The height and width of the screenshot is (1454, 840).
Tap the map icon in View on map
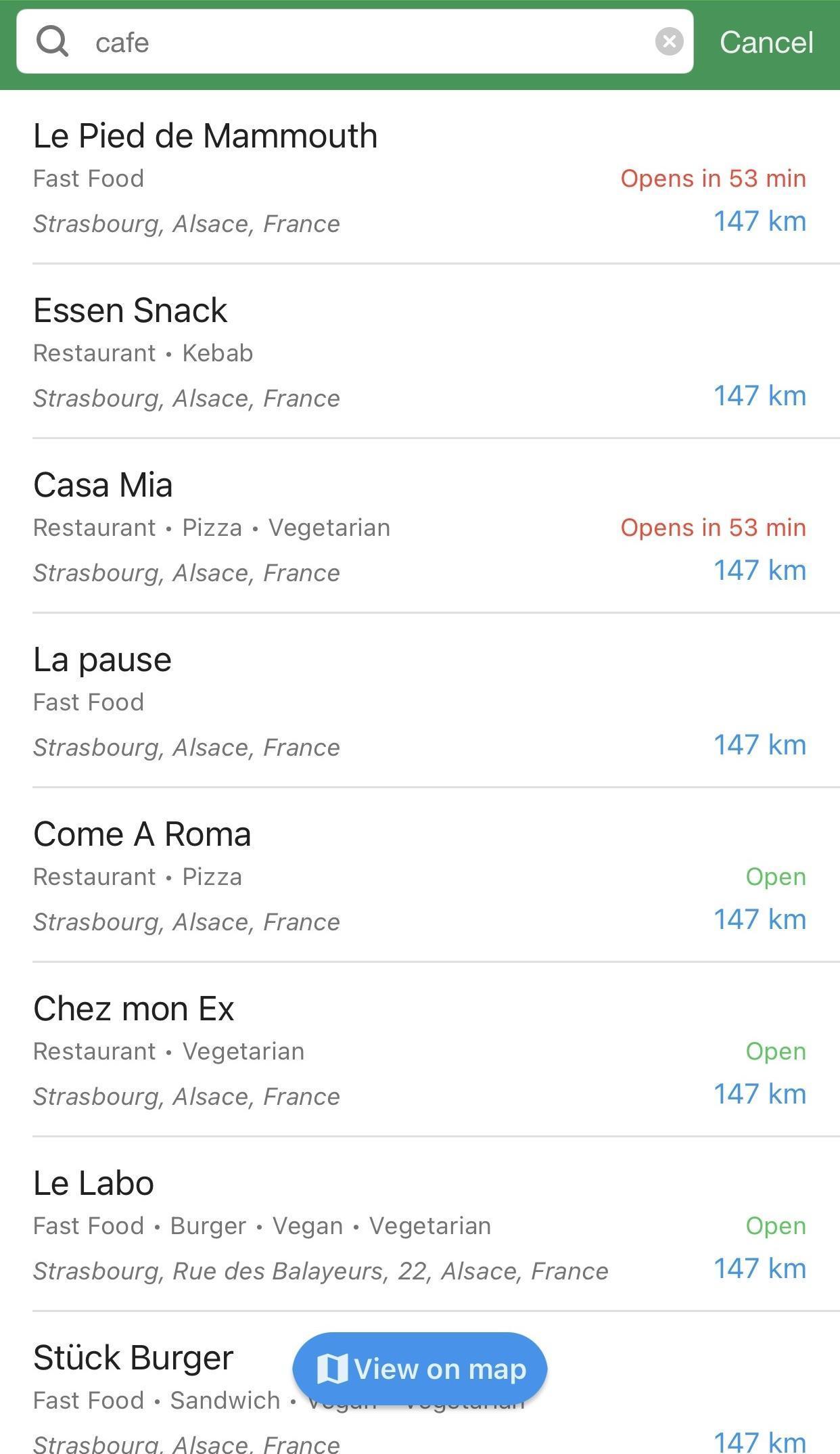tap(332, 1369)
